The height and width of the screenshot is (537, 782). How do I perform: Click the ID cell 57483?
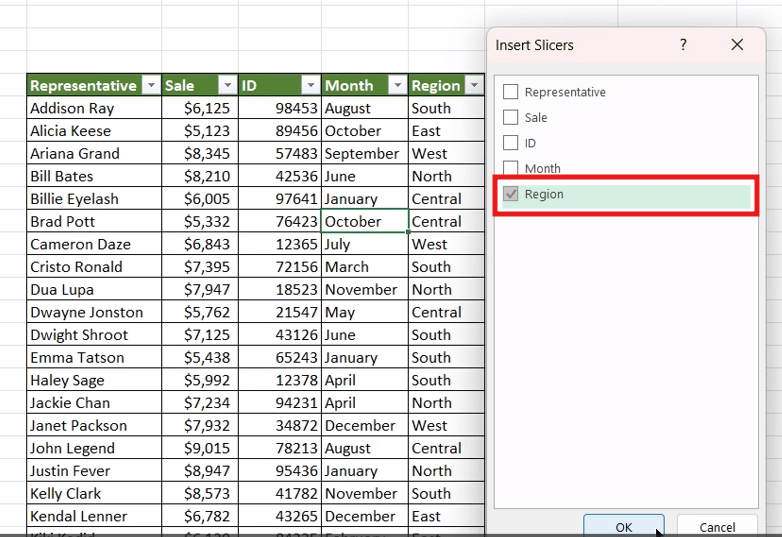pyautogui.click(x=280, y=153)
